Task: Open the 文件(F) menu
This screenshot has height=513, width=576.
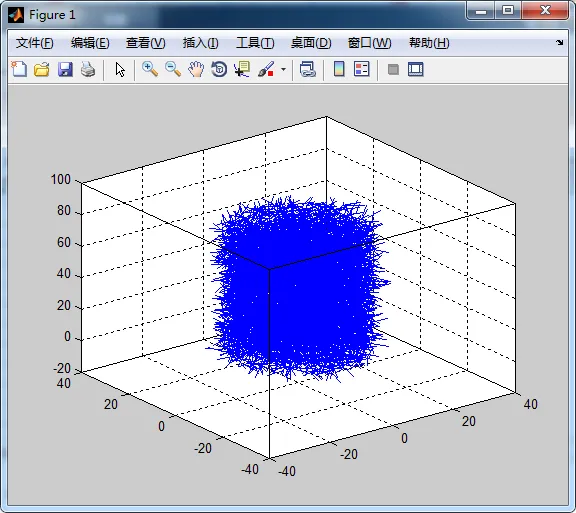Action: tap(35, 43)
